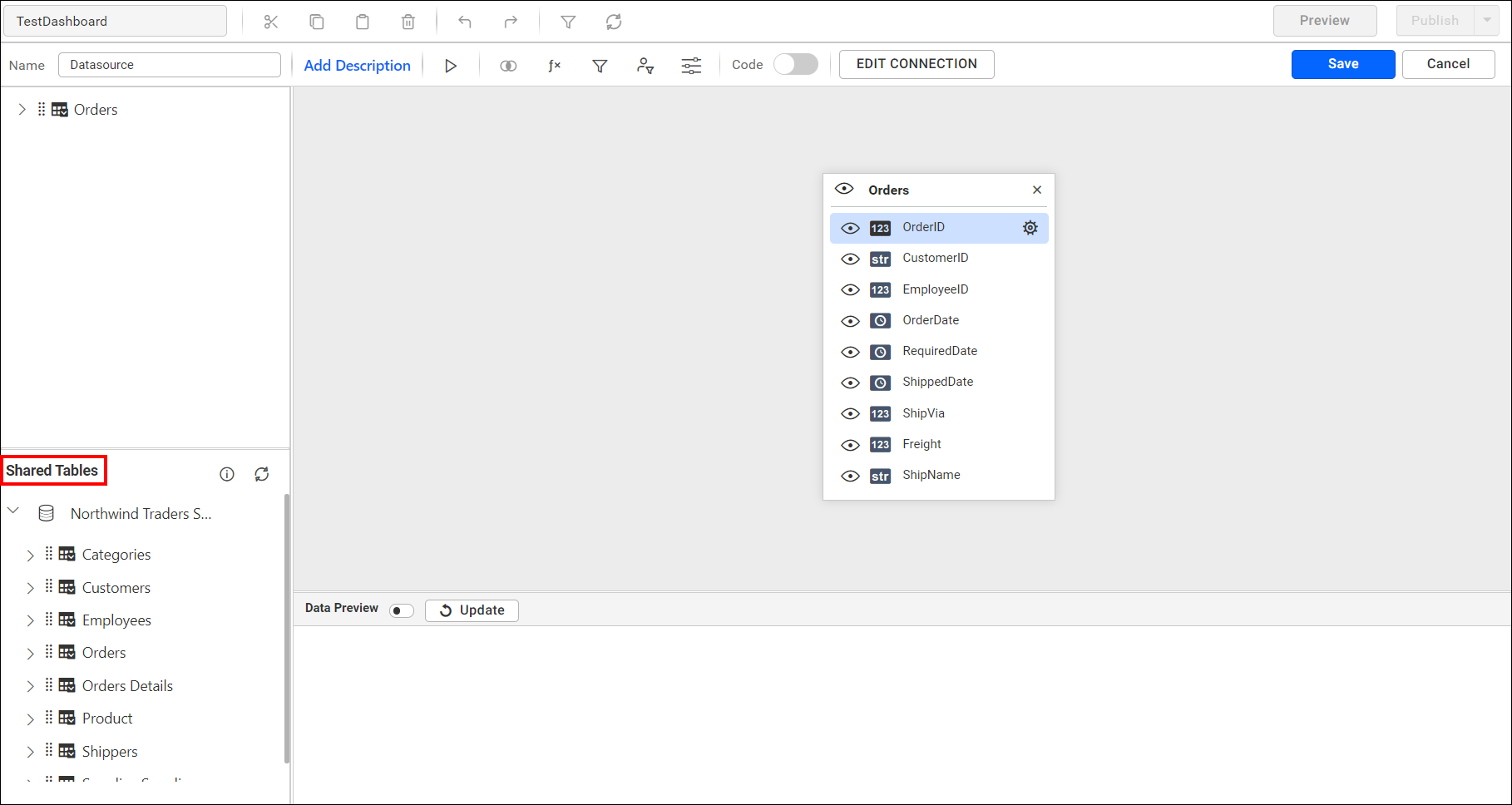This screenshot has width=1512, height=805.
Task: Expand the Shippers table
Action: point(31,752)
